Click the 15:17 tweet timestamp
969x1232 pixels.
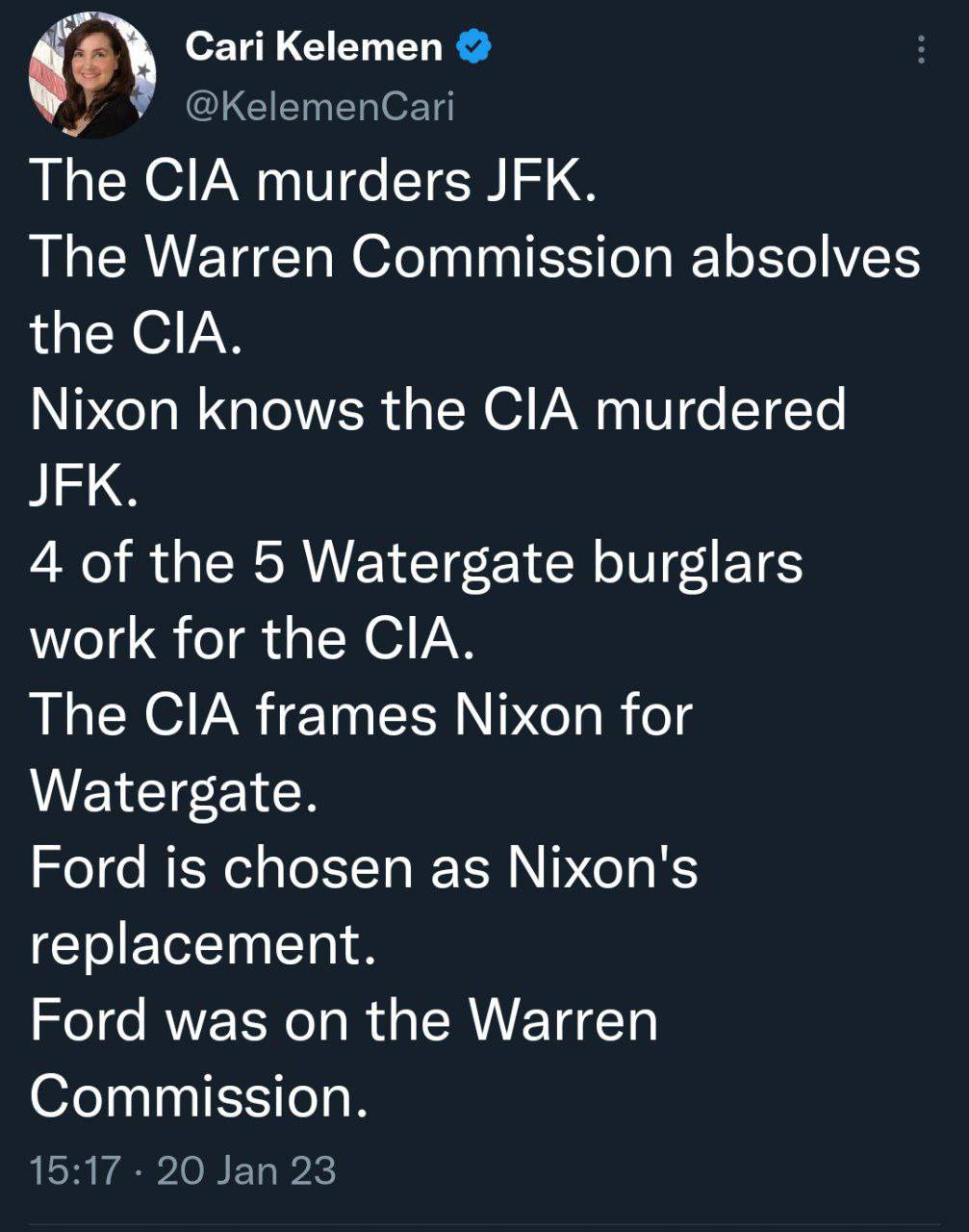point(76,1170)
